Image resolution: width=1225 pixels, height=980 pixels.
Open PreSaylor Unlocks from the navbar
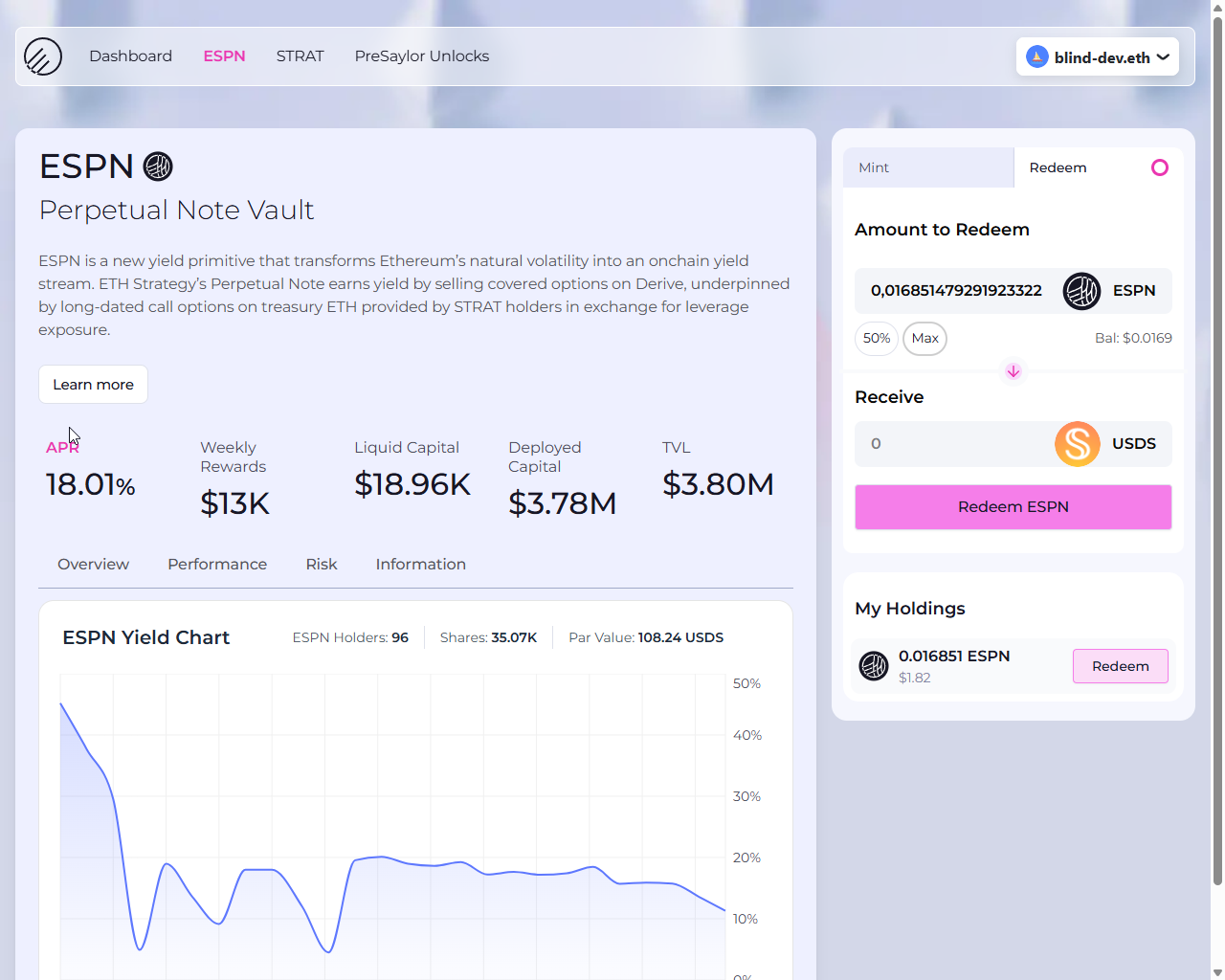tap(421, 56)
